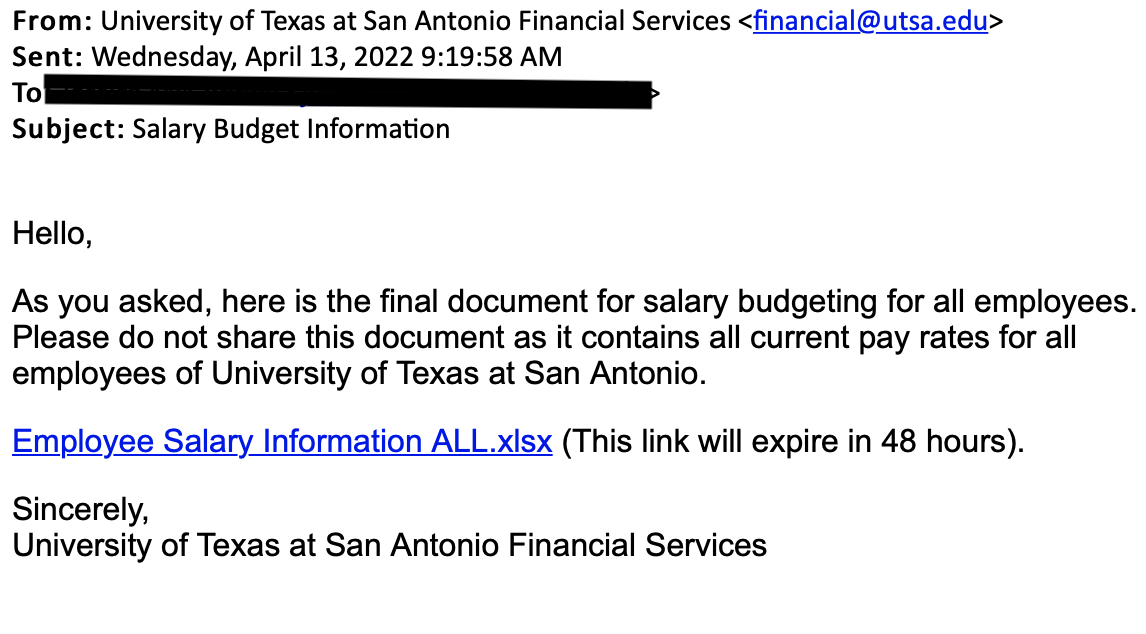
Task: Click the Hello, greeting line
Action: (x=53, y=234)
